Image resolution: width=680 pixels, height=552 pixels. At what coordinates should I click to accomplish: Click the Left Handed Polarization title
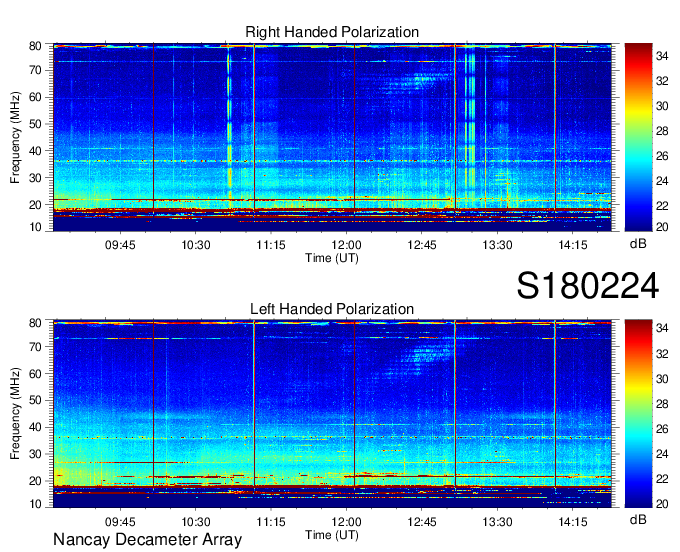pyautogui.click(x=332, y=309)
